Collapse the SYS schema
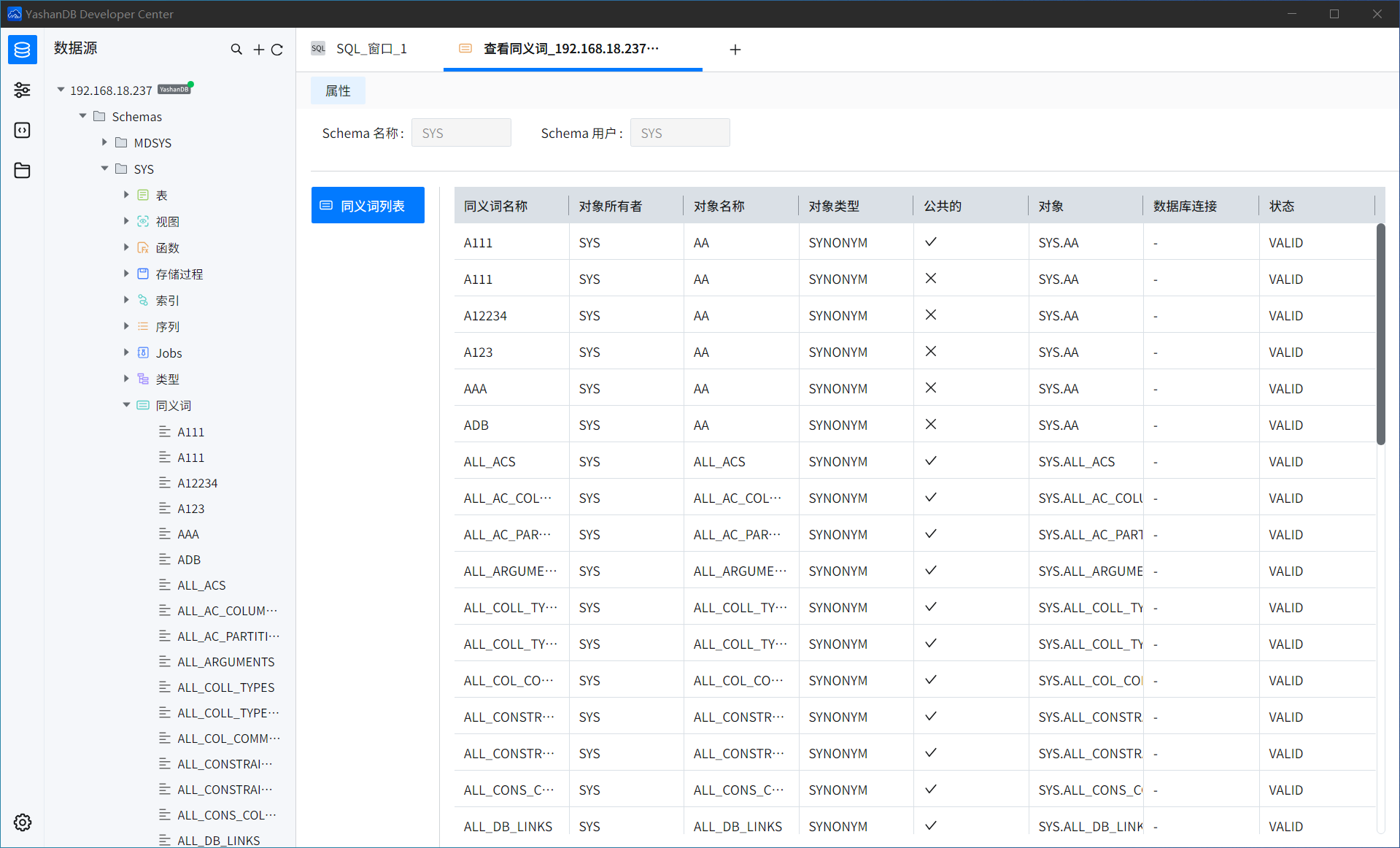The image size is (1400, 848). [104, 169]
